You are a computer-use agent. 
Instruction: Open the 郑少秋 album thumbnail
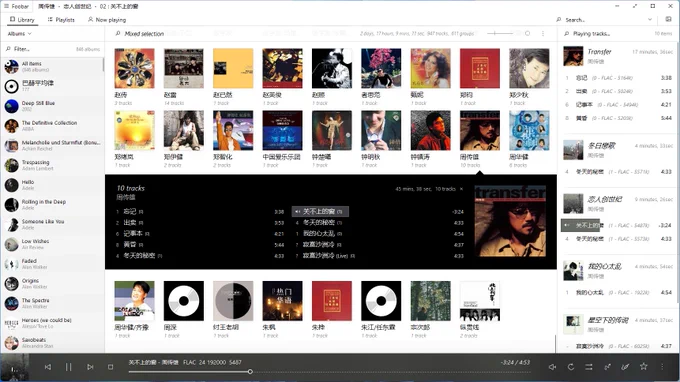[529, 69]
